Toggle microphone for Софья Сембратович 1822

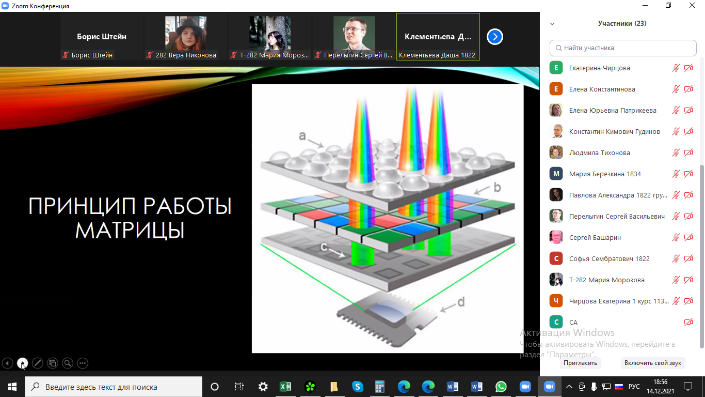pos(676,259)
